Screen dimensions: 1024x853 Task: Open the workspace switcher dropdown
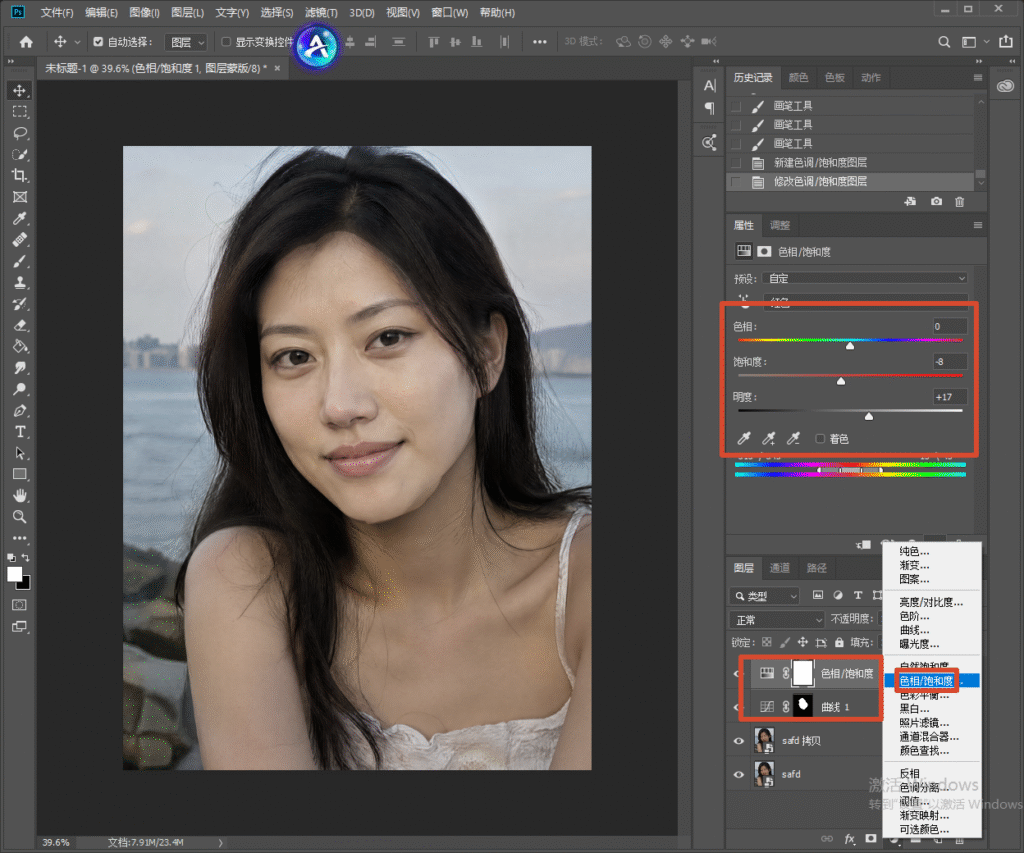point(974,42)
